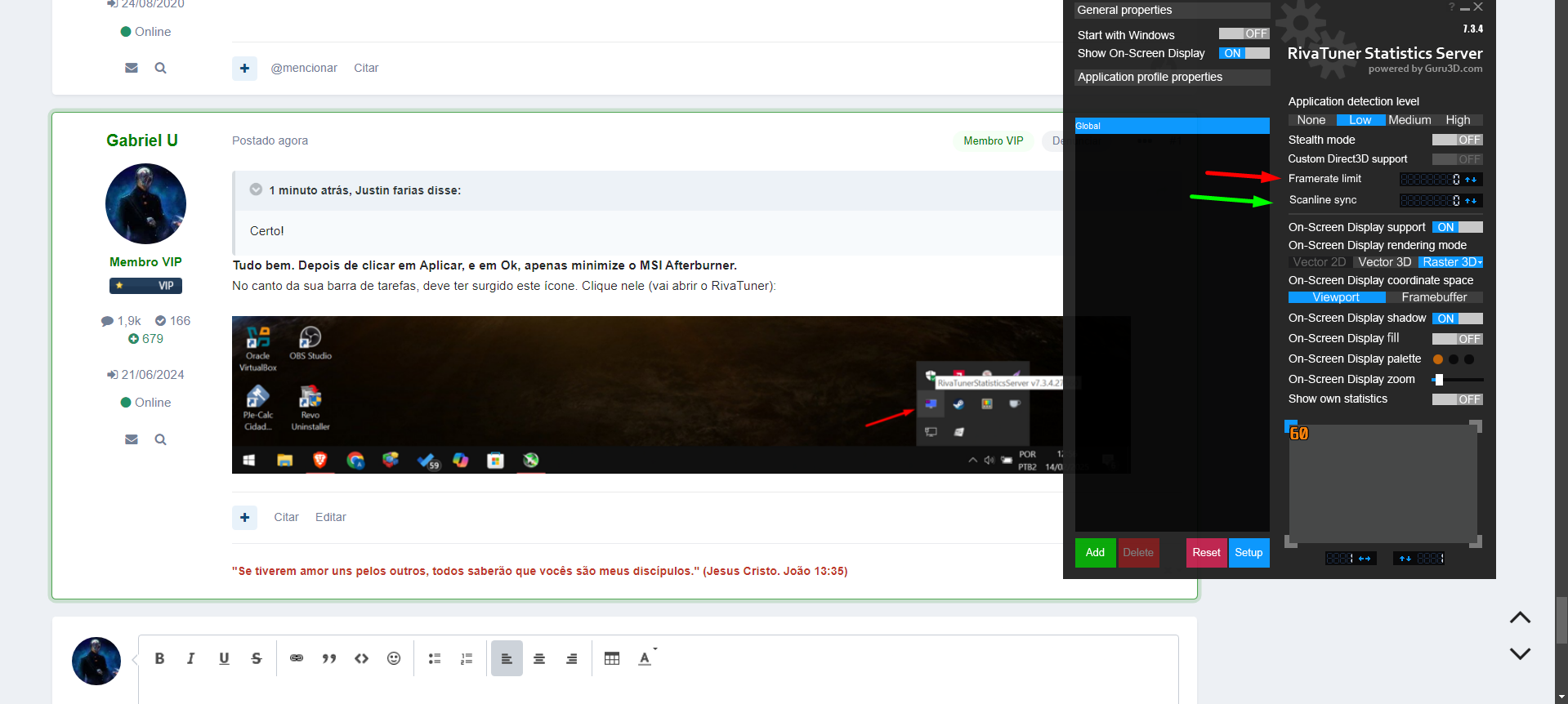Collapse the Justin farias quote block
This screenshot has height=704, width=1568.
tap(256, 189)
